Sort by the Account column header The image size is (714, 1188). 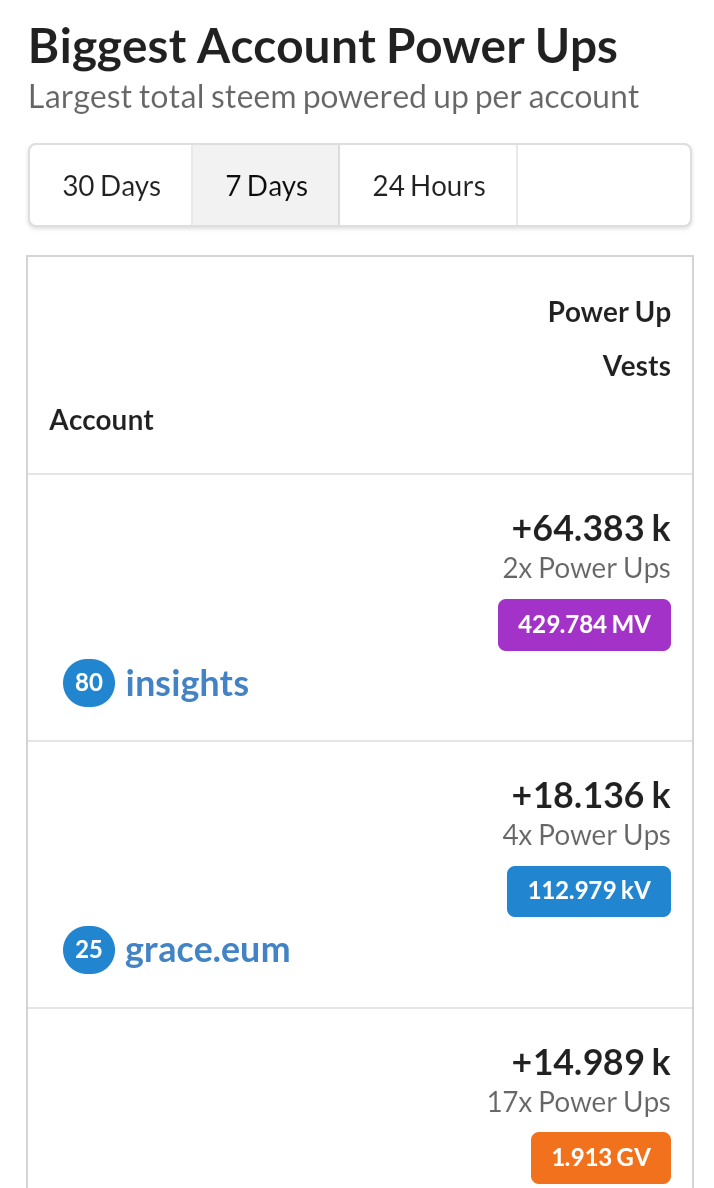click(101, 420)
